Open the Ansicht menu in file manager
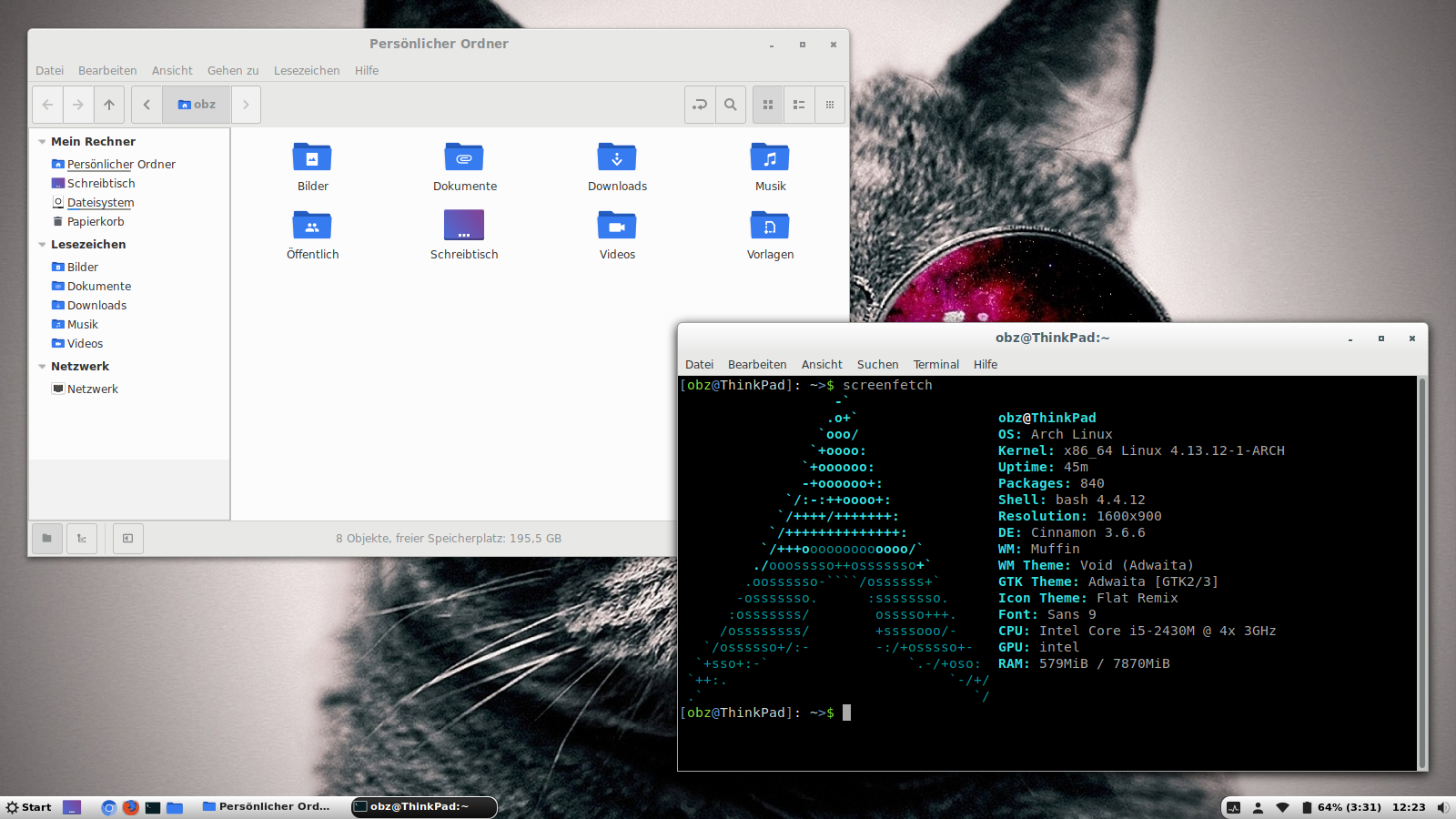This screenshot has width=1456, height=819. pos(172,70)
